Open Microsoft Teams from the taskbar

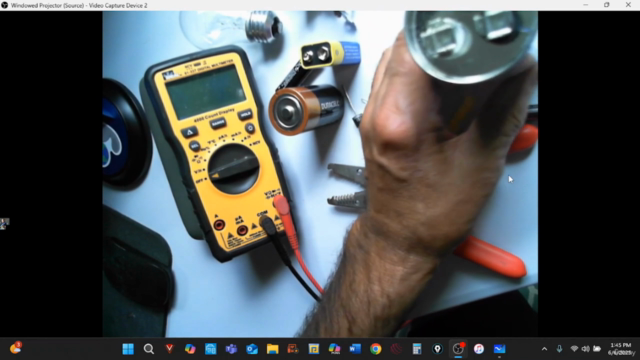click(x=231, y=349)
